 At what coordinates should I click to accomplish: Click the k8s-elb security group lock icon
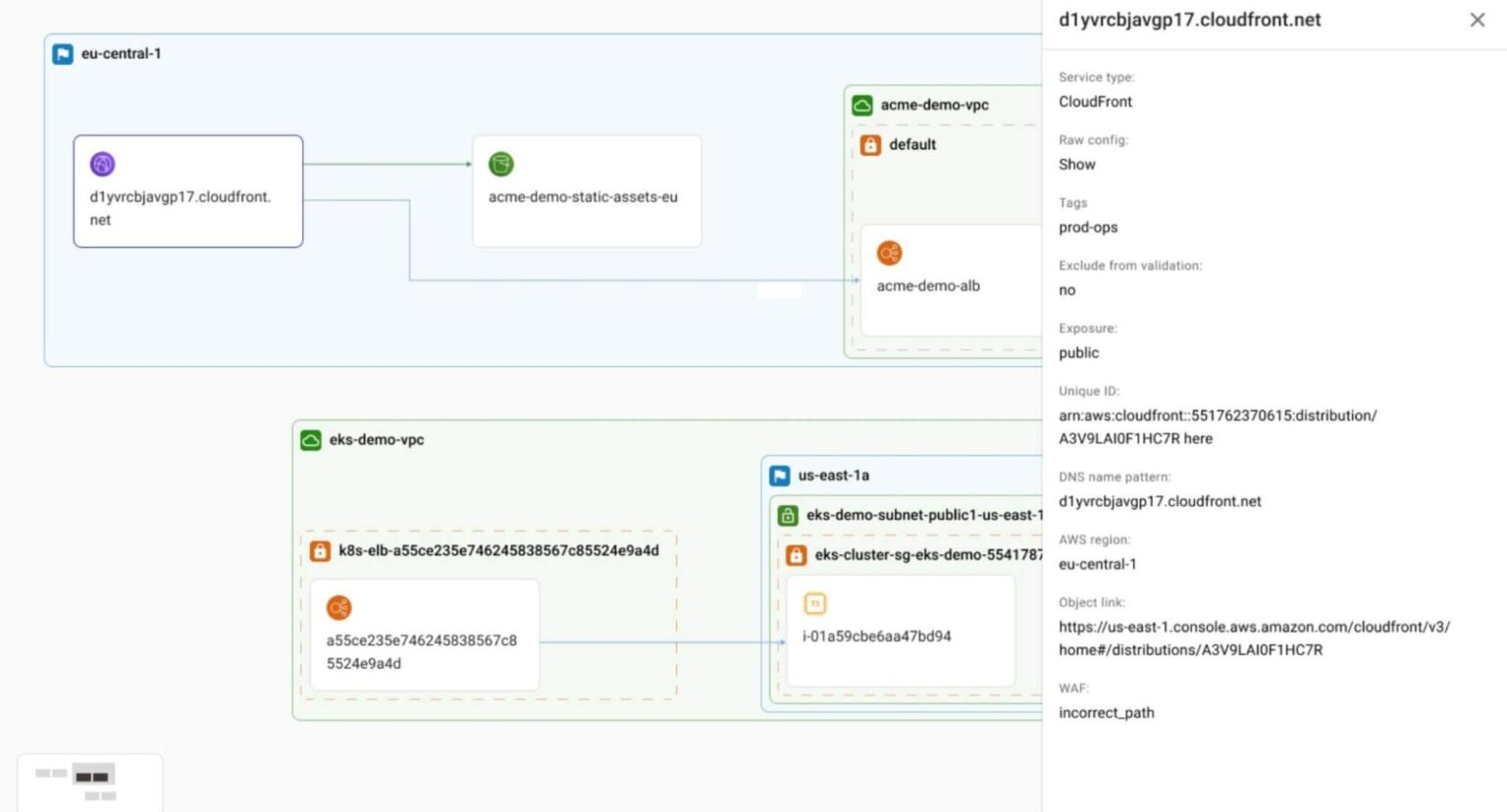[320, 551]
